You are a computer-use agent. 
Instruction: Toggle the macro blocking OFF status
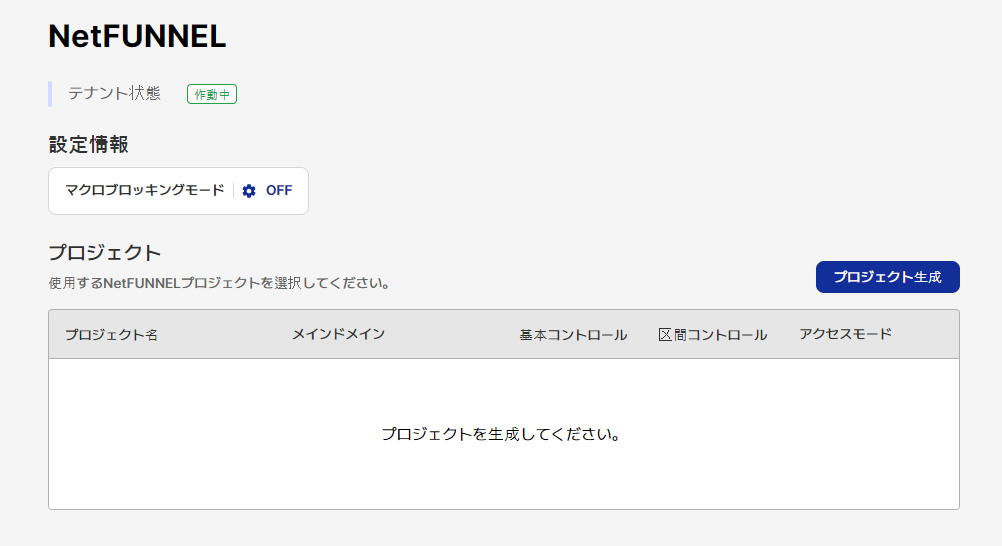pyautogui.click(x=279, y=191)
